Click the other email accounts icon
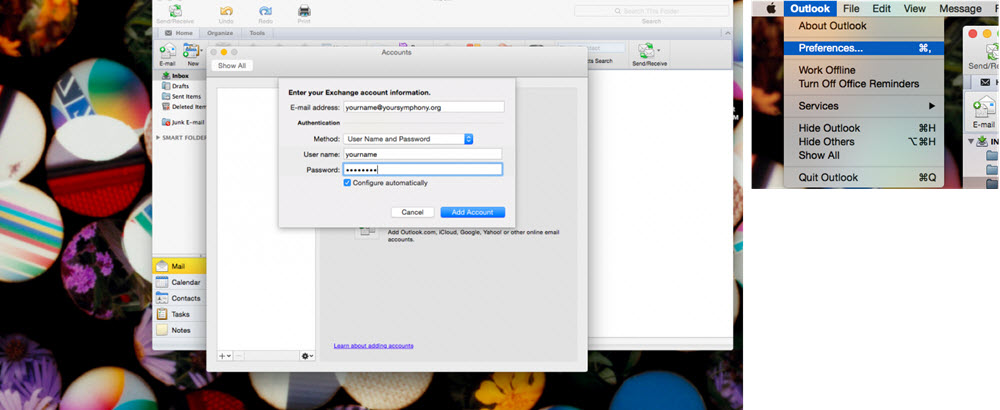This screenshot has height=410, width=1000. [367, 232]
